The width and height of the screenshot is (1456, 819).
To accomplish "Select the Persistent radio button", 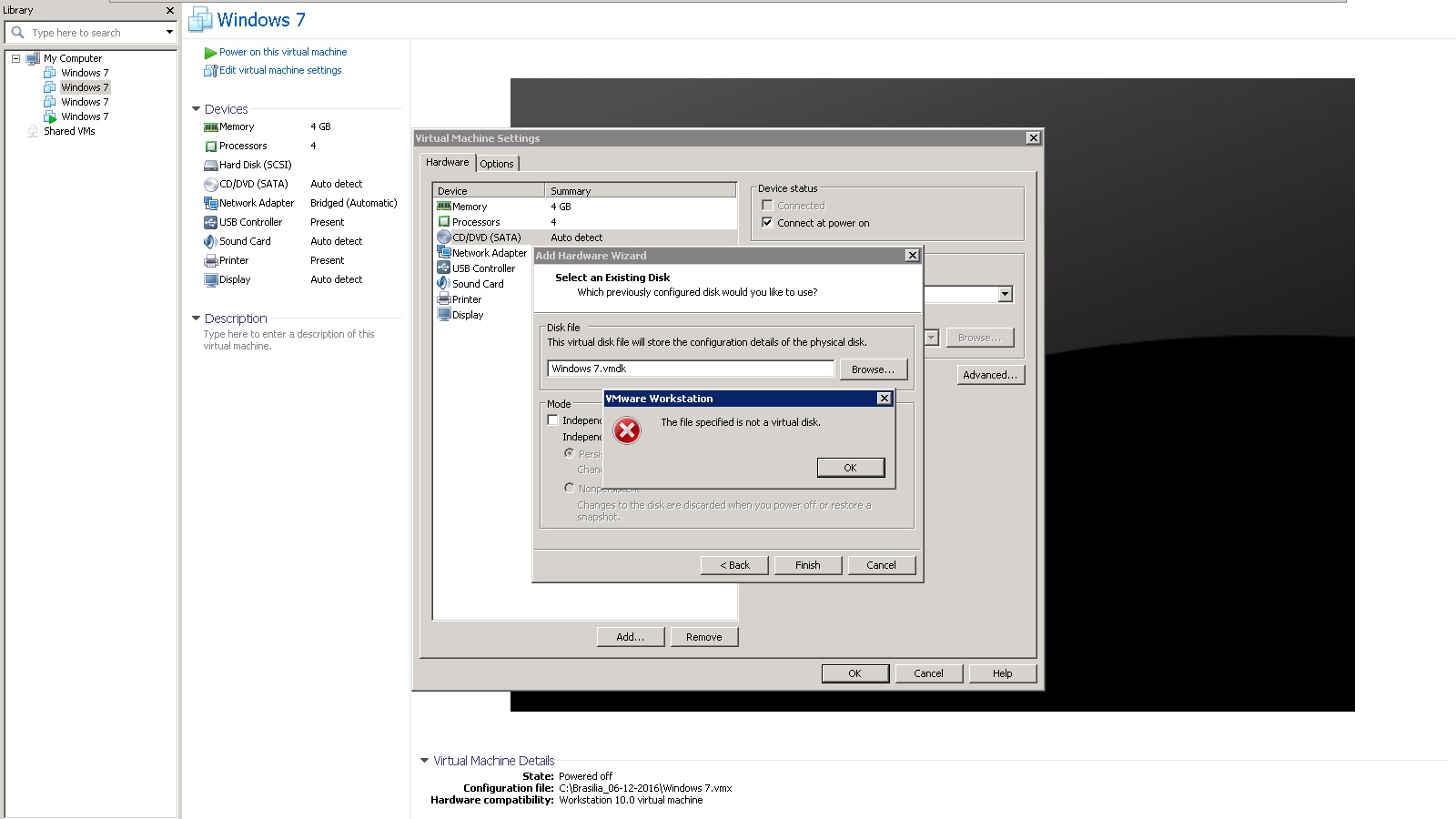I will tap(569, 453).
